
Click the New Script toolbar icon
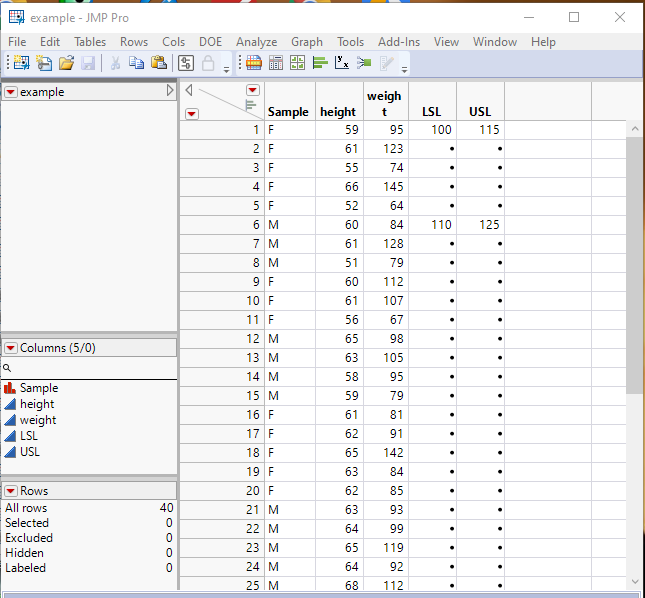pos(44,63)
